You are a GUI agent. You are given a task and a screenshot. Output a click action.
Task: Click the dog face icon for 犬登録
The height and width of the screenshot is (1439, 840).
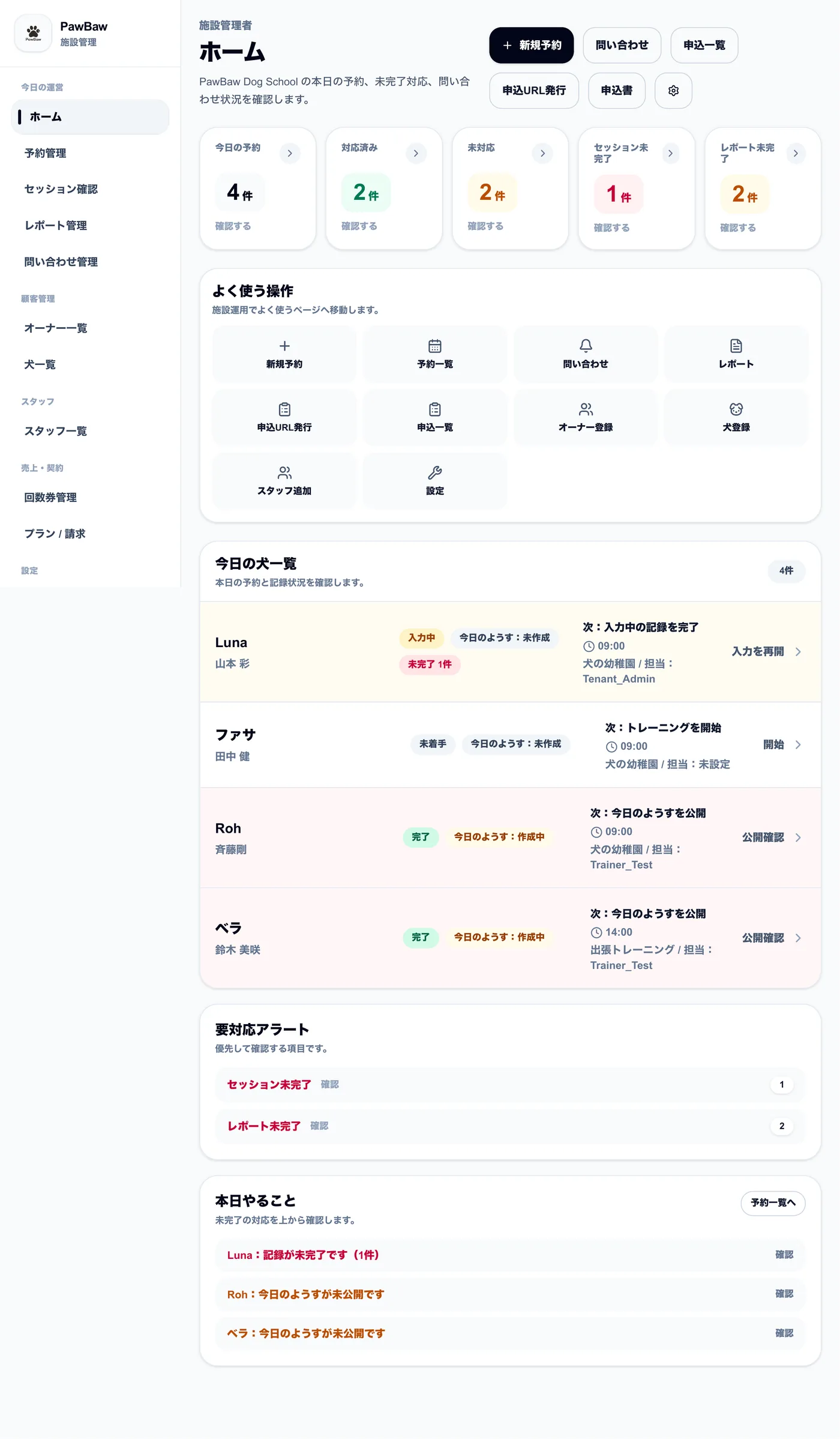[x=736, y=409]
